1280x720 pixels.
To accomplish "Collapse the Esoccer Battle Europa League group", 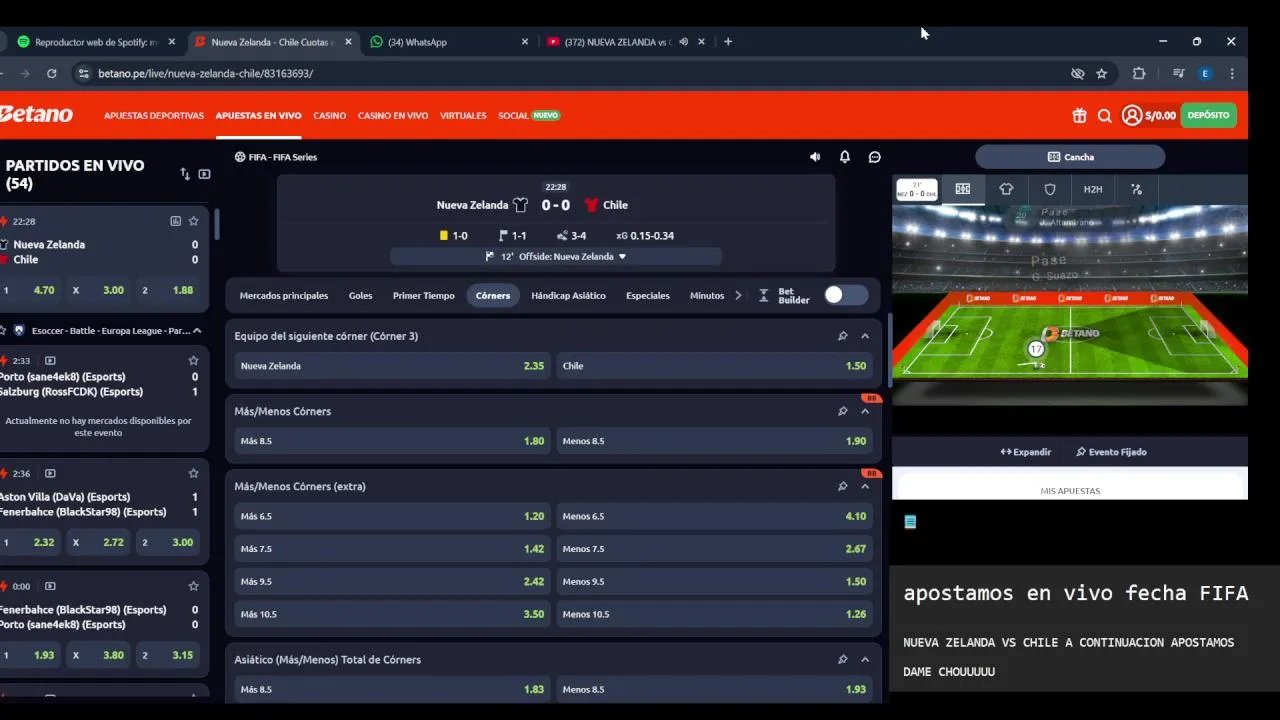I will (197, 331).
